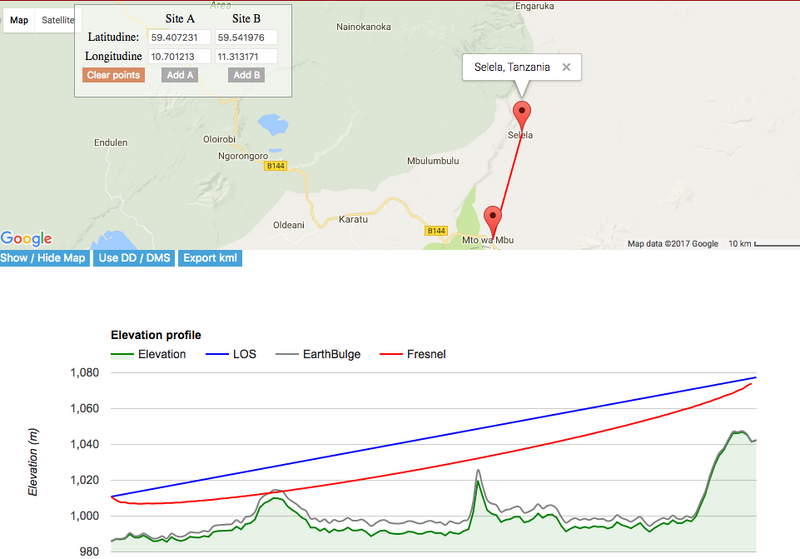
Task: Click the Endulen place label
Action: point(111,142)
